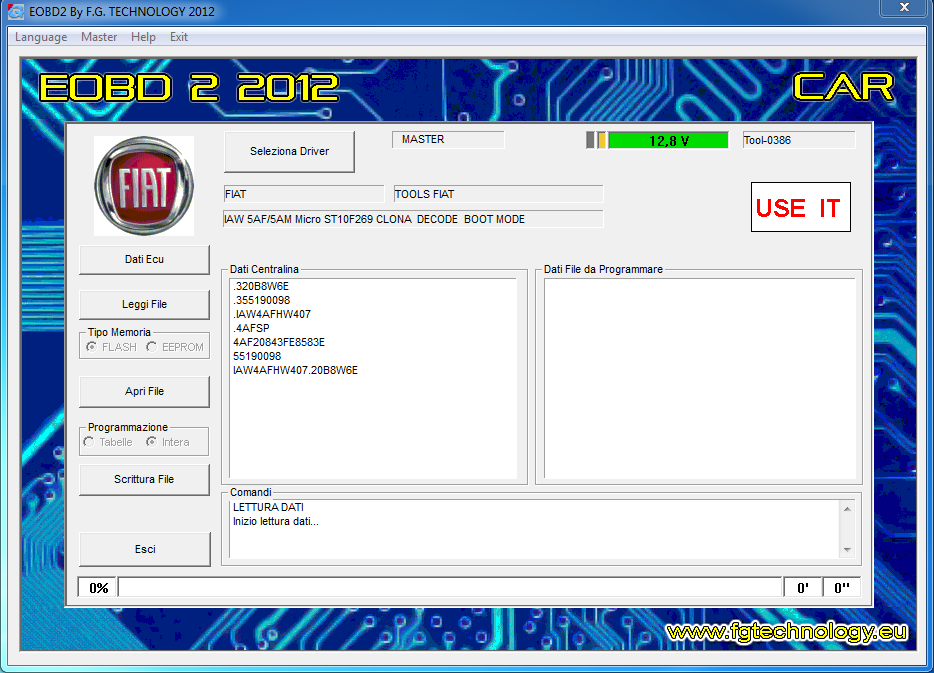Click the 0' minutes timer box
The width and height of the screenshot is (934, 673).
point(802,588)
